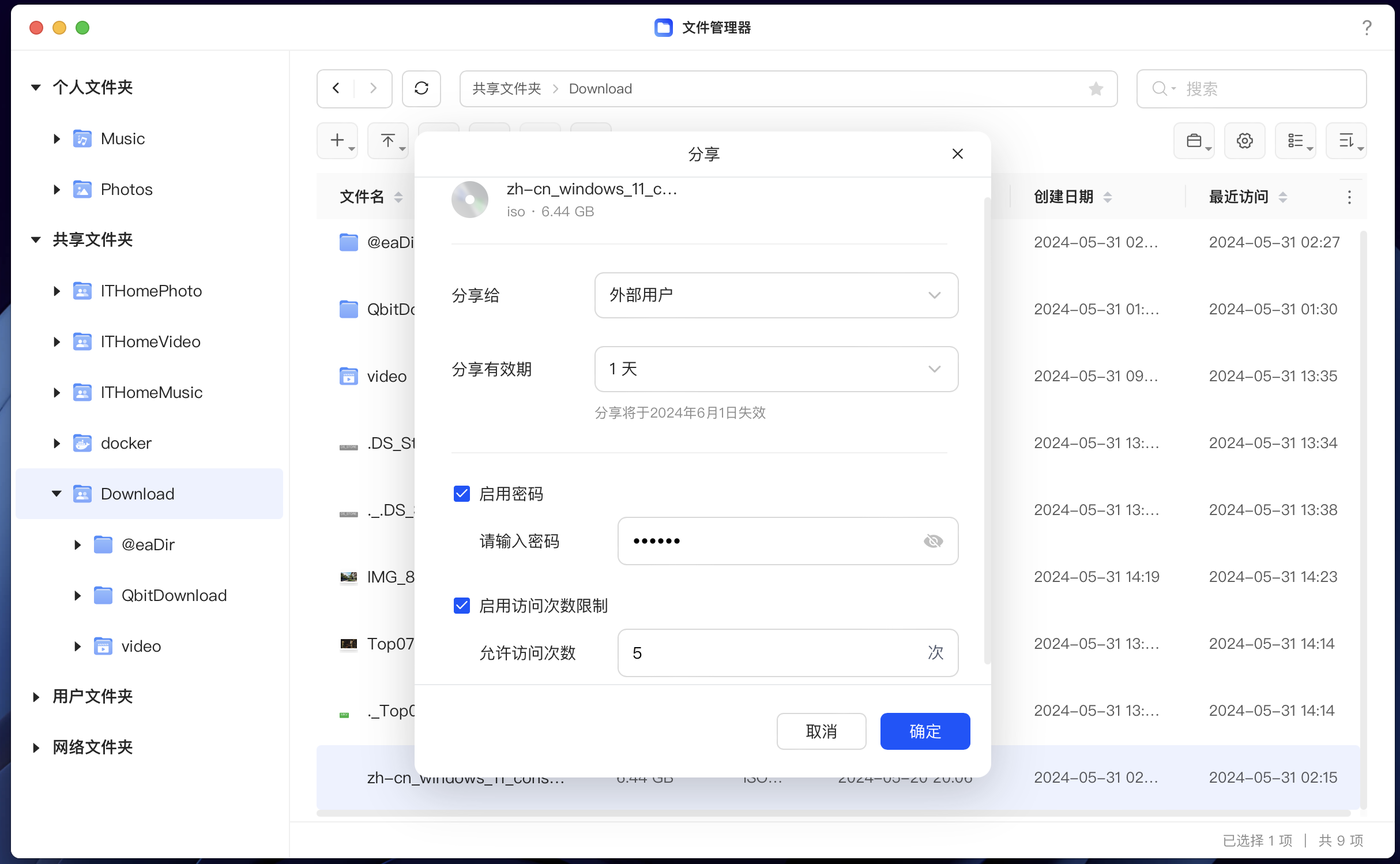Click the 允许访问次数 input field
1400x864 pixels.
point(773,653)
